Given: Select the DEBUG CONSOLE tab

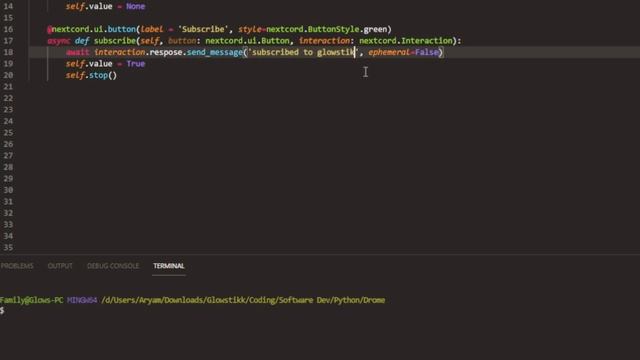Looking at the screenshot, I should (113, 266).
